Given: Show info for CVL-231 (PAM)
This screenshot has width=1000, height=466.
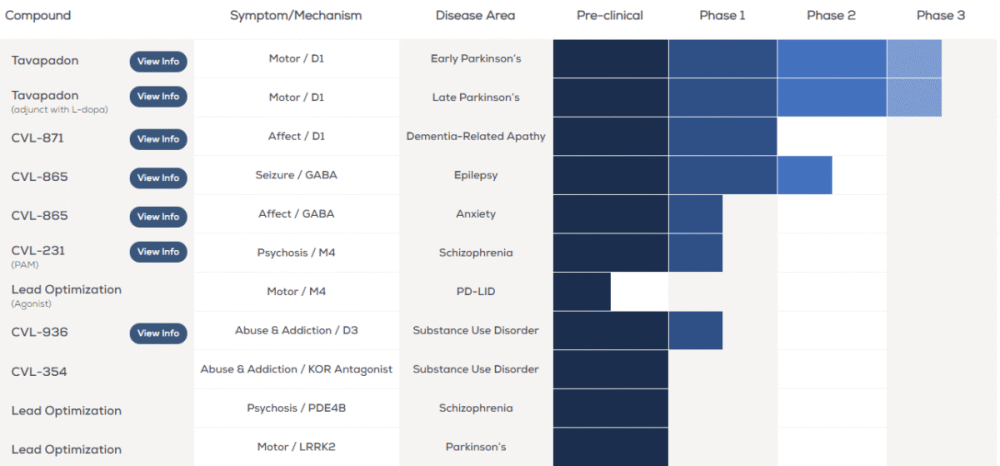Looking at the screenshot, I should [x=158, y=252].
